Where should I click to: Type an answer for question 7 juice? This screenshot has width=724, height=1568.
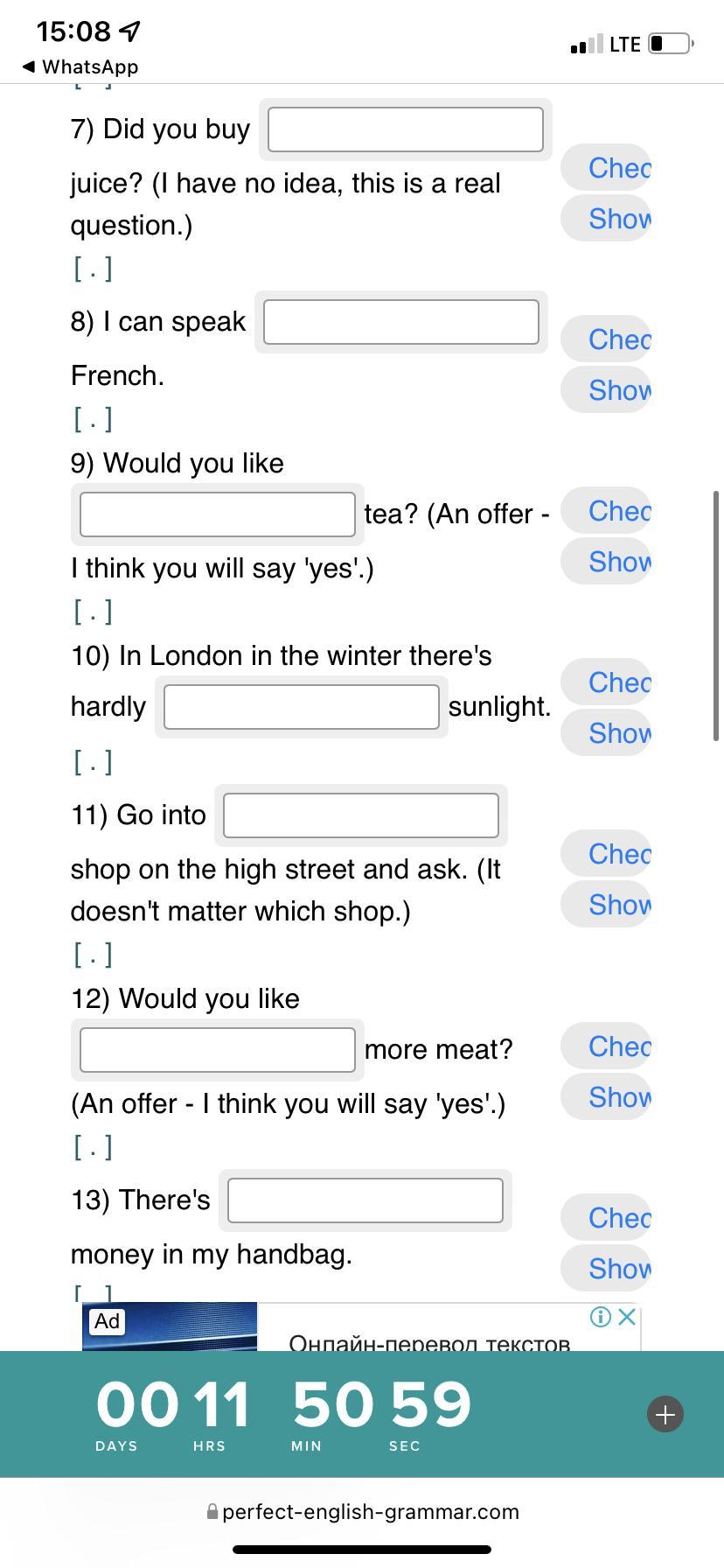[x=405, y=129]
